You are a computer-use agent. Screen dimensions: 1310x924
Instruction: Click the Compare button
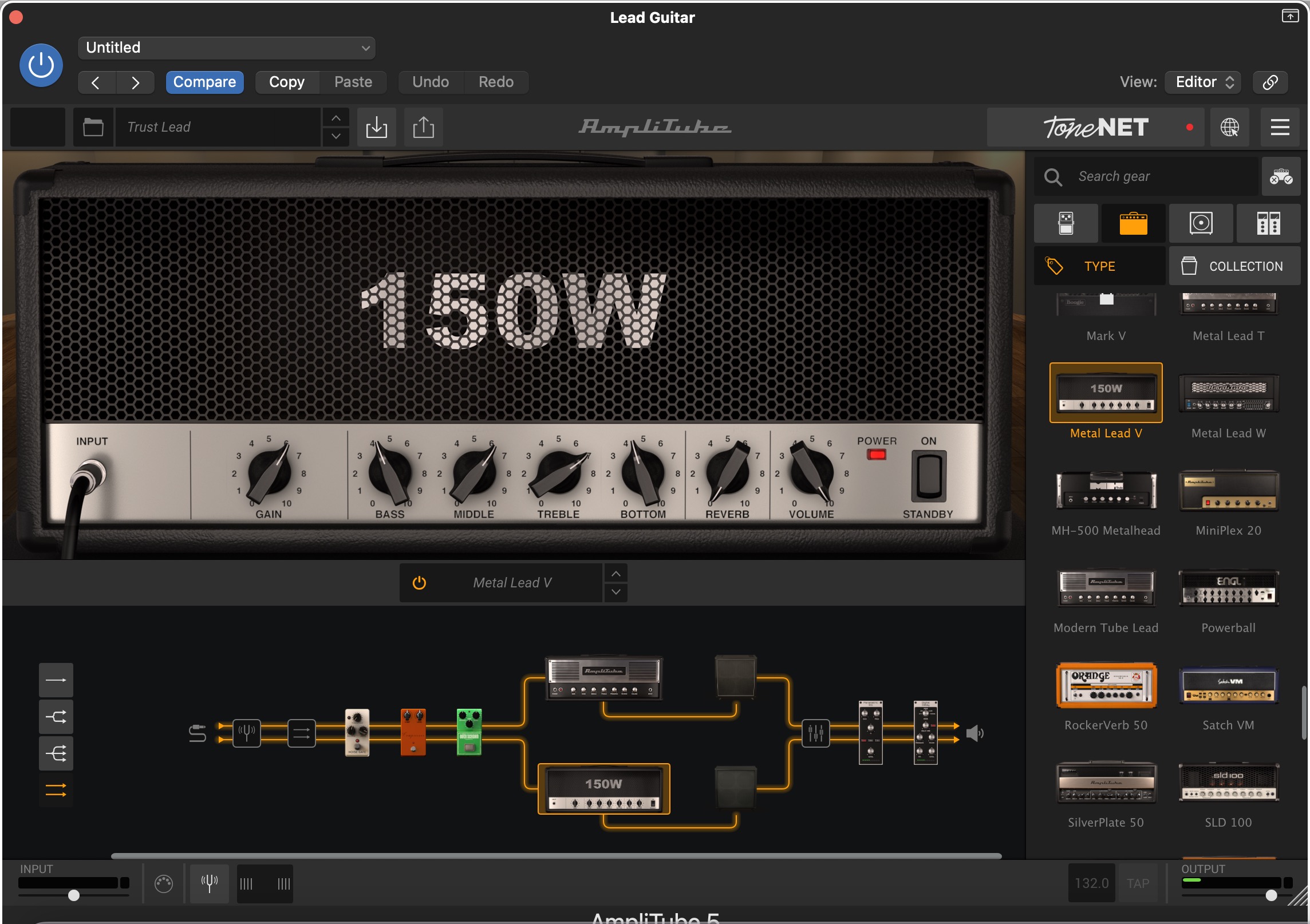(x=204, y=82)
